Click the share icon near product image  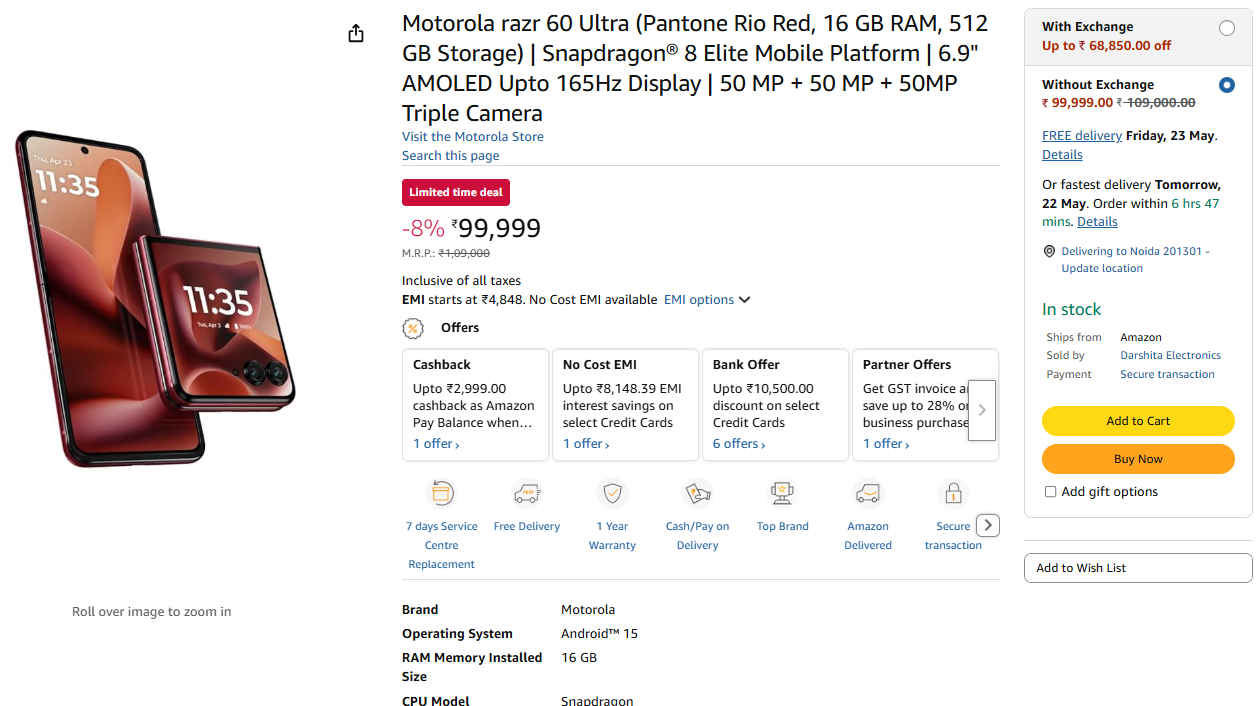(356, 34)
